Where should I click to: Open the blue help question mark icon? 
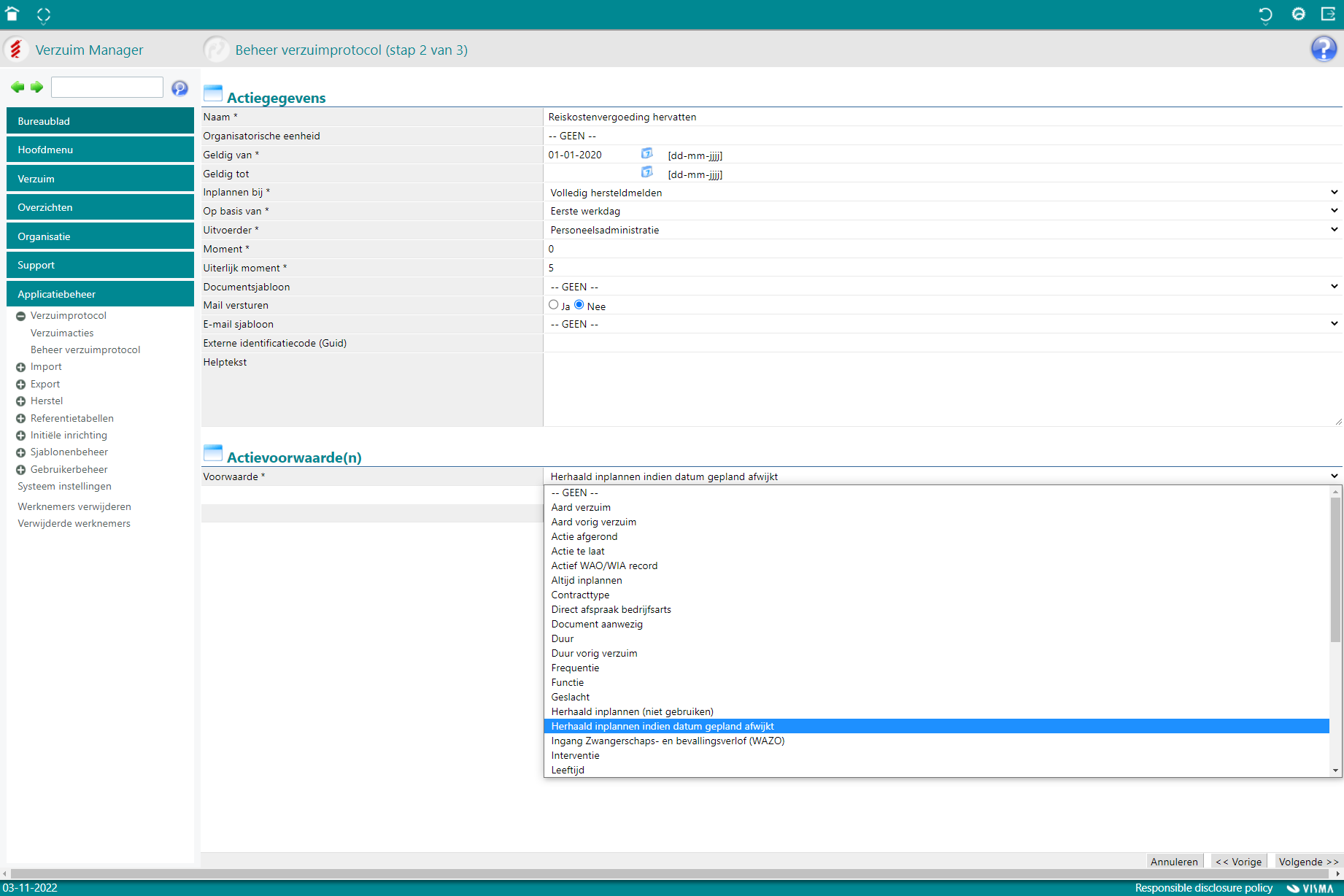1324,49
